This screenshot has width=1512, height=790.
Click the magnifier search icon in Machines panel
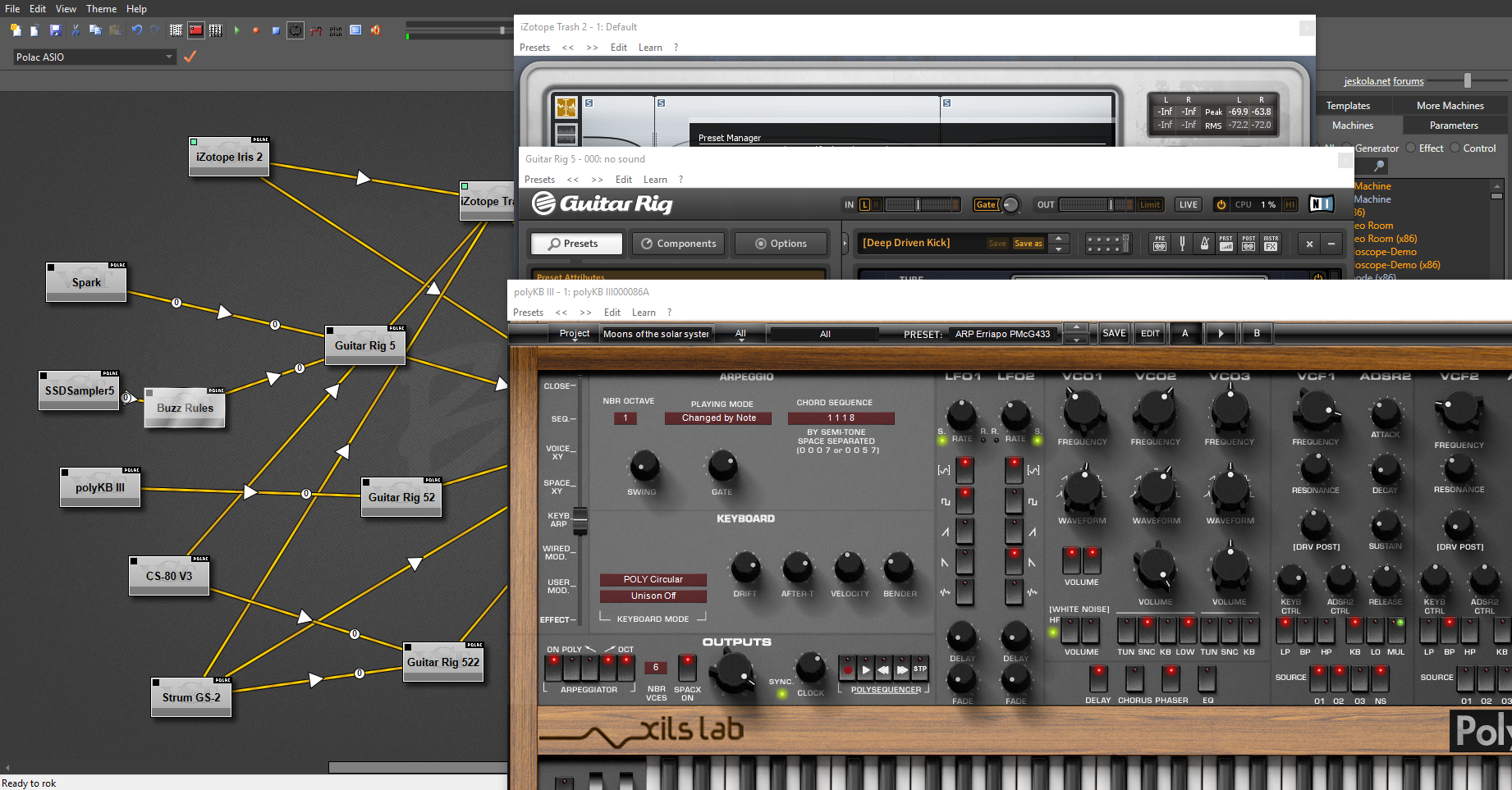coord(1380,167)
